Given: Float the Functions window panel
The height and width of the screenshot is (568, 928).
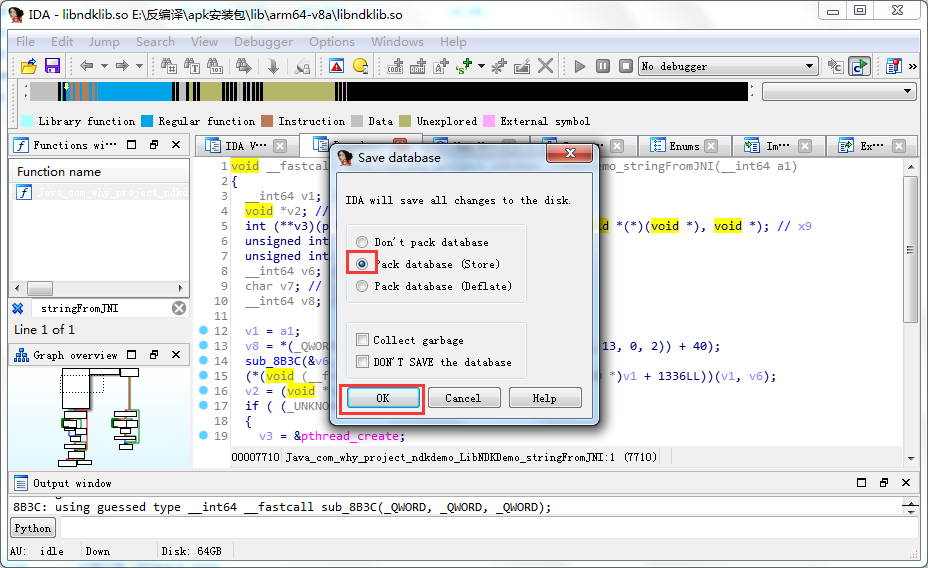Looking at the screenshot, I should 154,145.
